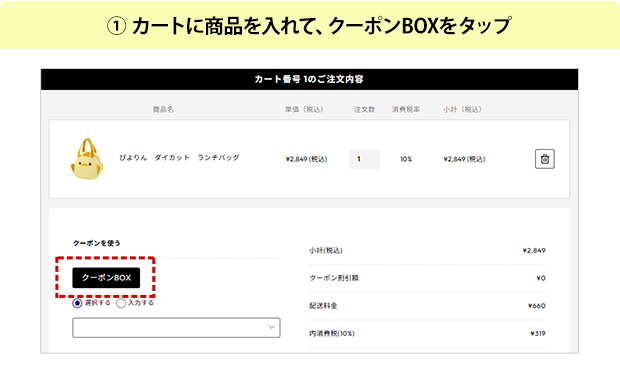This screenshot has width=620, height=374.
Task: Click the 小計(税込) label in the summary
Action: point(326,250)
